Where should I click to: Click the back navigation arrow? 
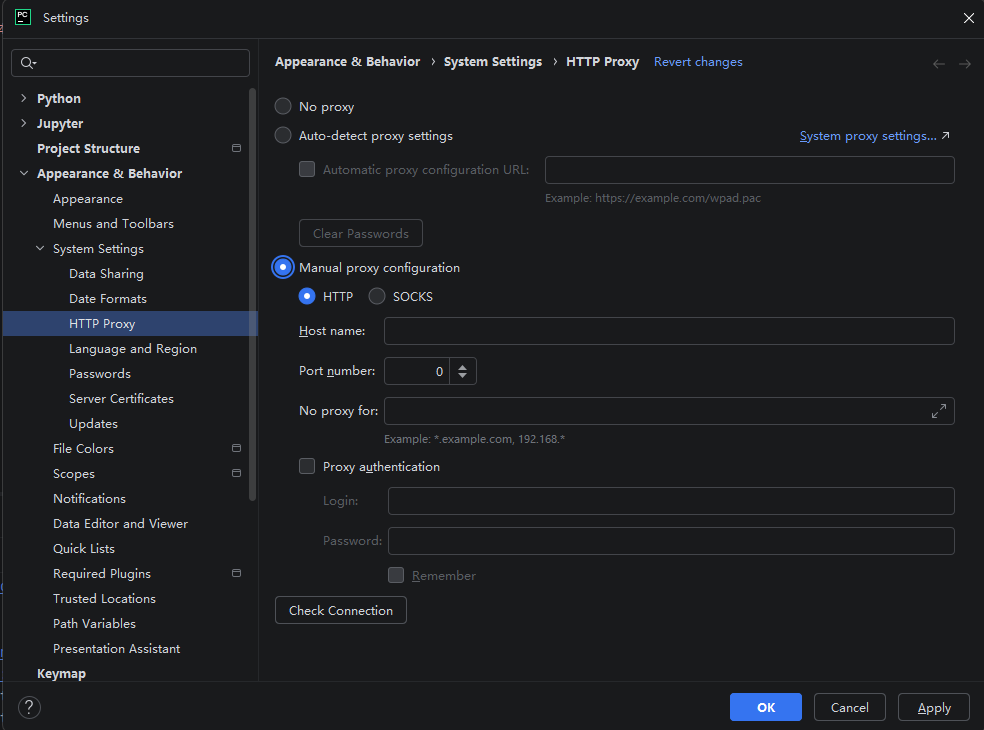point(939,63)
